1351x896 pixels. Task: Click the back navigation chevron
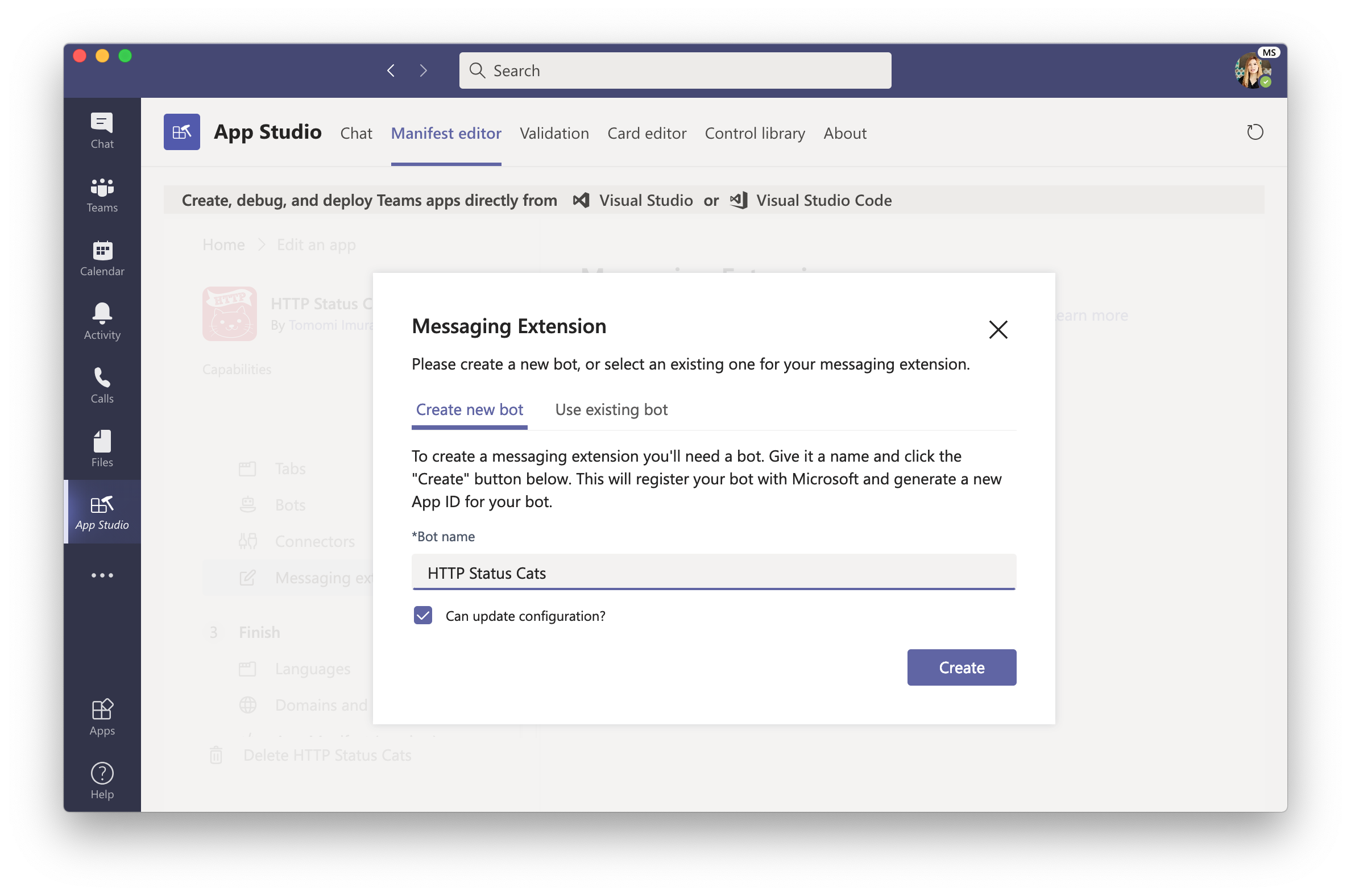click(x=391, y=70)
